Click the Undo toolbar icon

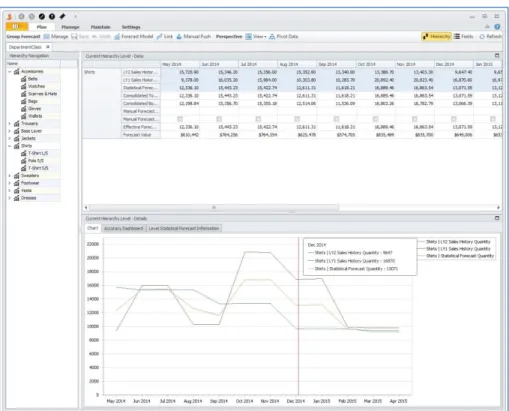(94, 36)
